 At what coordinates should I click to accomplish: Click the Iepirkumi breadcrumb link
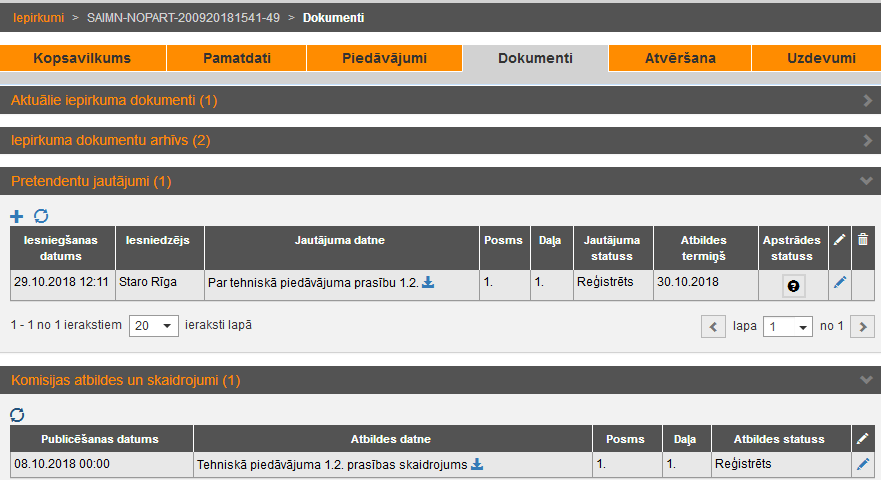[x=38, y=18]
